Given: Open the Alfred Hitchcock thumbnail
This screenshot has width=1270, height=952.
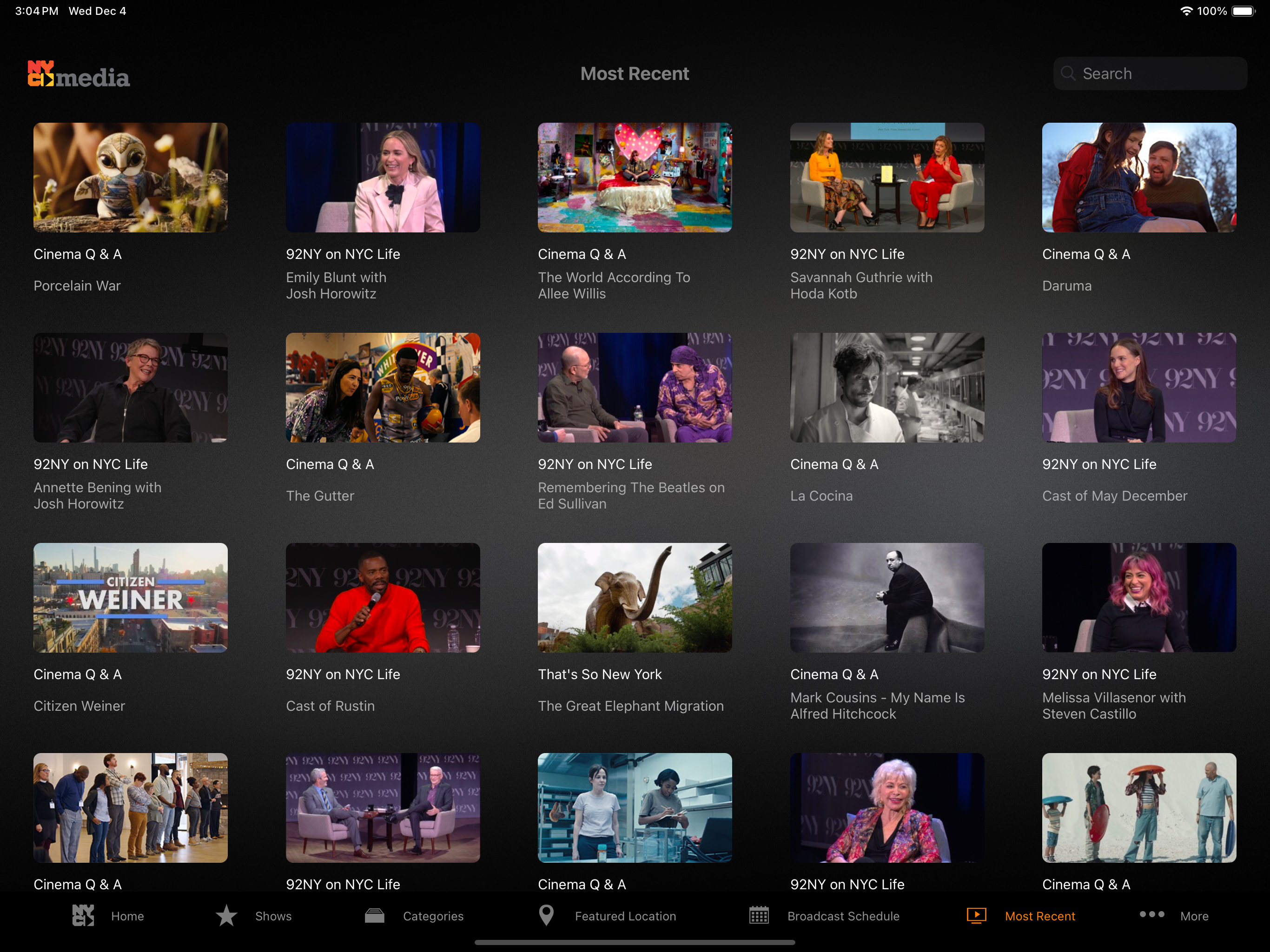Looking at the screenshot, I should click(x=887, y=598).
